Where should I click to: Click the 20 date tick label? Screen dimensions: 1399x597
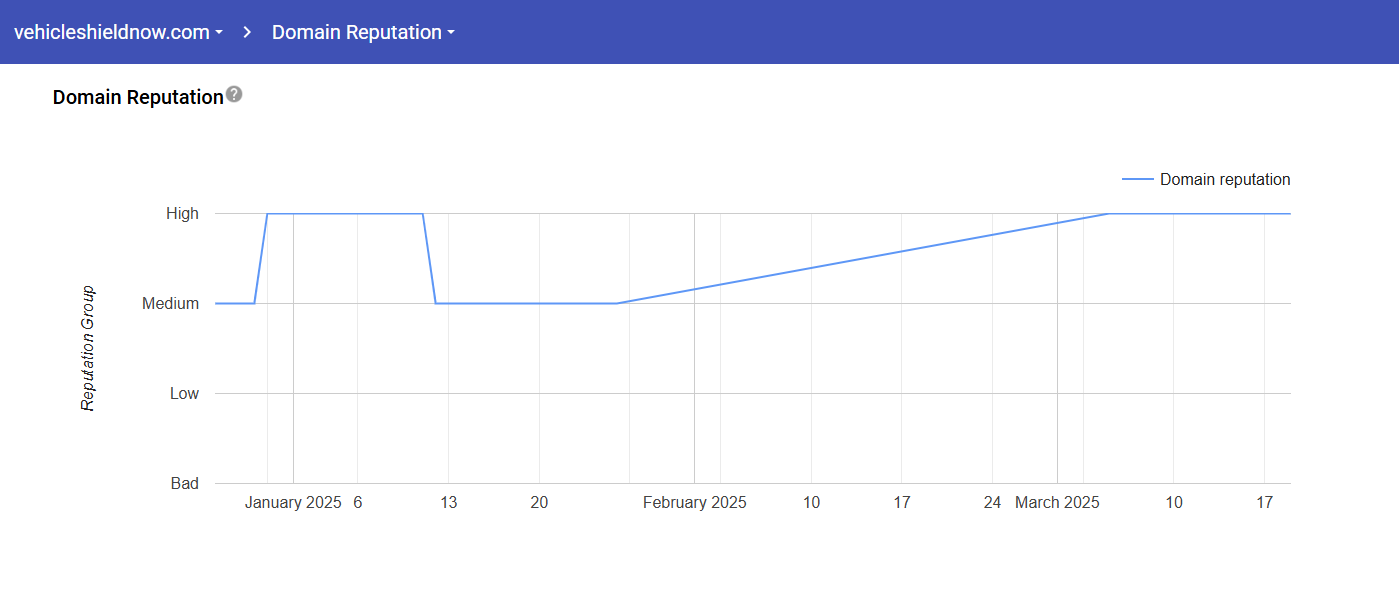539,502
